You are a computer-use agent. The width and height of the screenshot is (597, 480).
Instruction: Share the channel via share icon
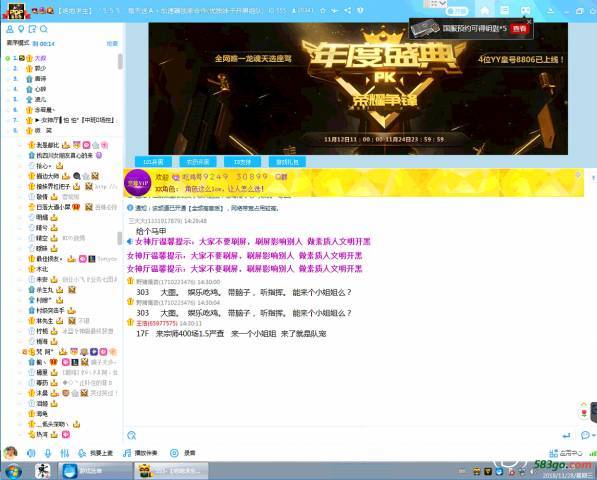pos(348,10)
